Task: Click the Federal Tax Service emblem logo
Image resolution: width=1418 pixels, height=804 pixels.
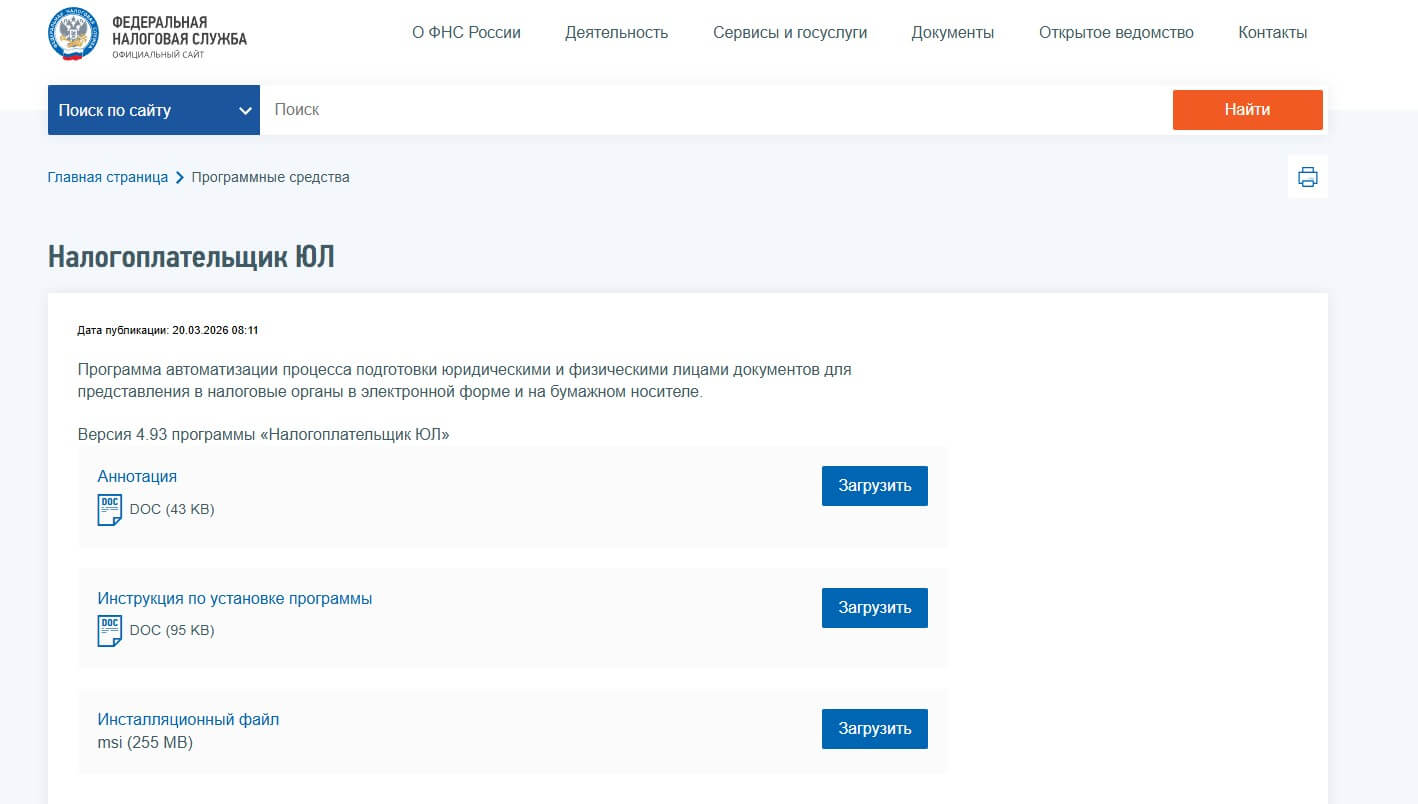Action: (73, 33)
